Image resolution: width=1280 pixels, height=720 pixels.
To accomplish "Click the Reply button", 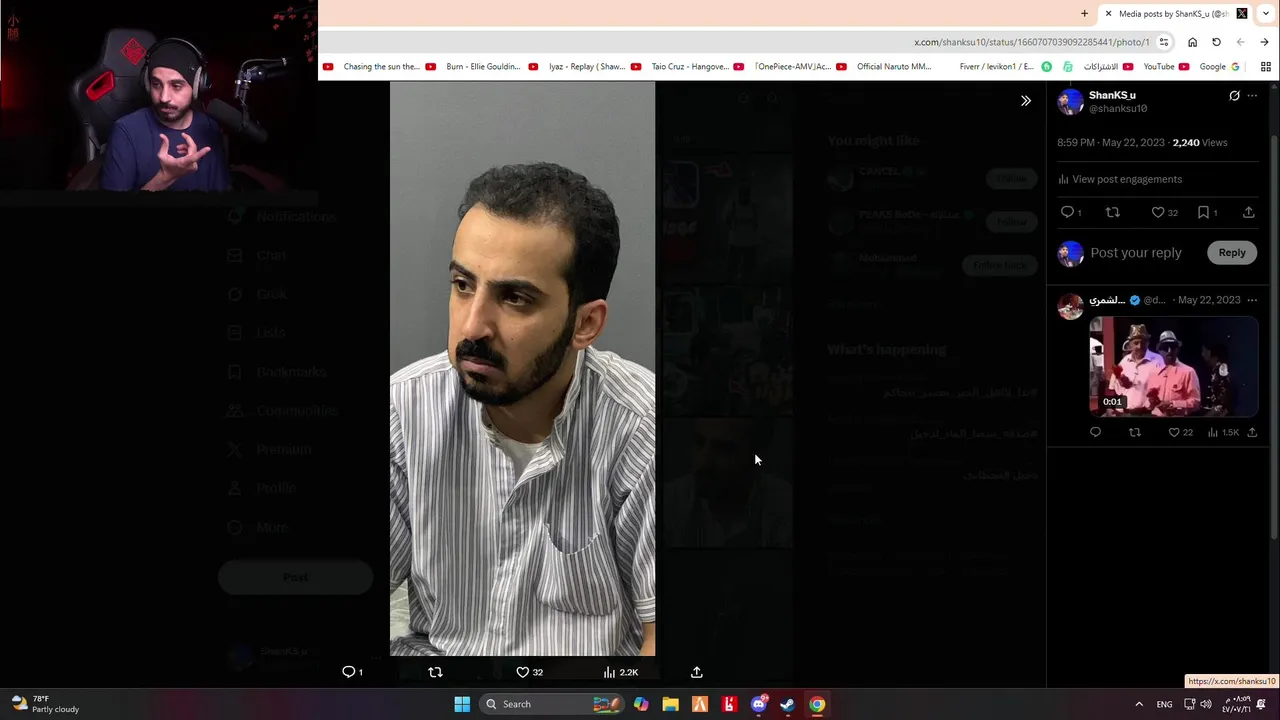I will 1232,253.
